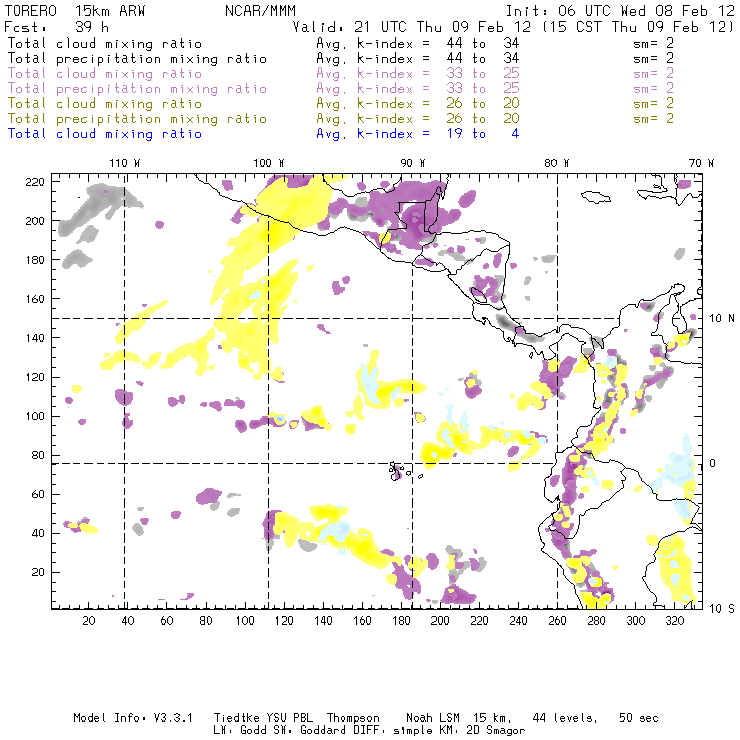This screenshot has height=740, width=740.
Task: Click the olive Total cloud mixing ratio legend
Action: click(104, 103)
